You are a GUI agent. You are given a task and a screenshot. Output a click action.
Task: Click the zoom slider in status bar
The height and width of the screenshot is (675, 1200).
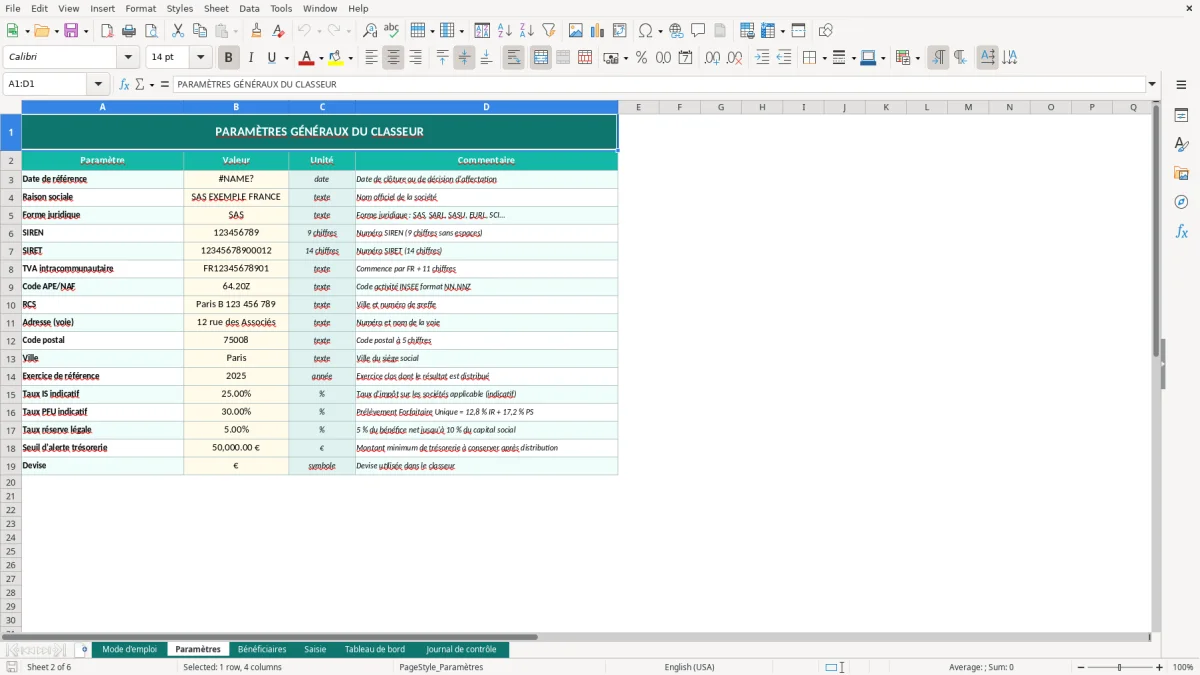click(1120, 667)
